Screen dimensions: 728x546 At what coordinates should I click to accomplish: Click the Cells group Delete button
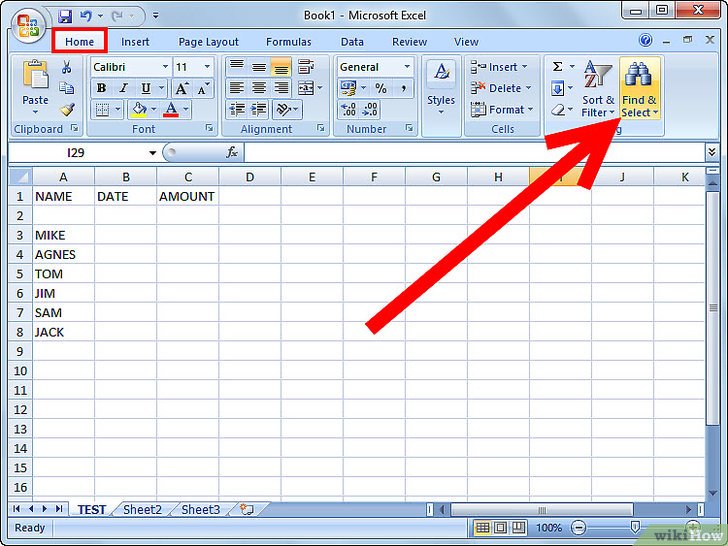click(500, 88)
